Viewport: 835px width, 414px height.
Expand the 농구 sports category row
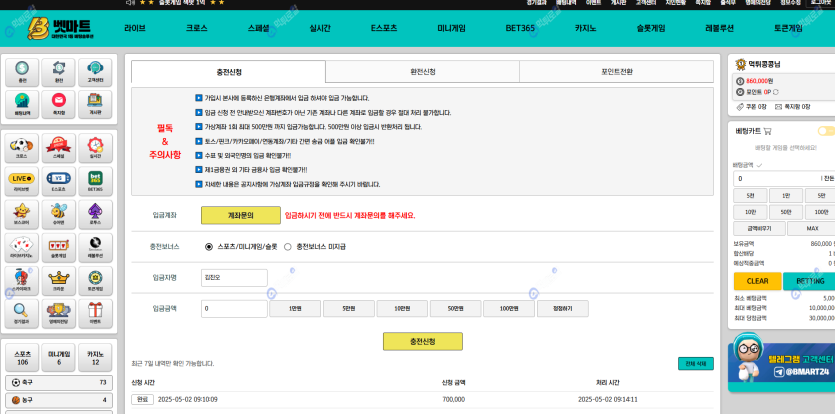point(58,400)
